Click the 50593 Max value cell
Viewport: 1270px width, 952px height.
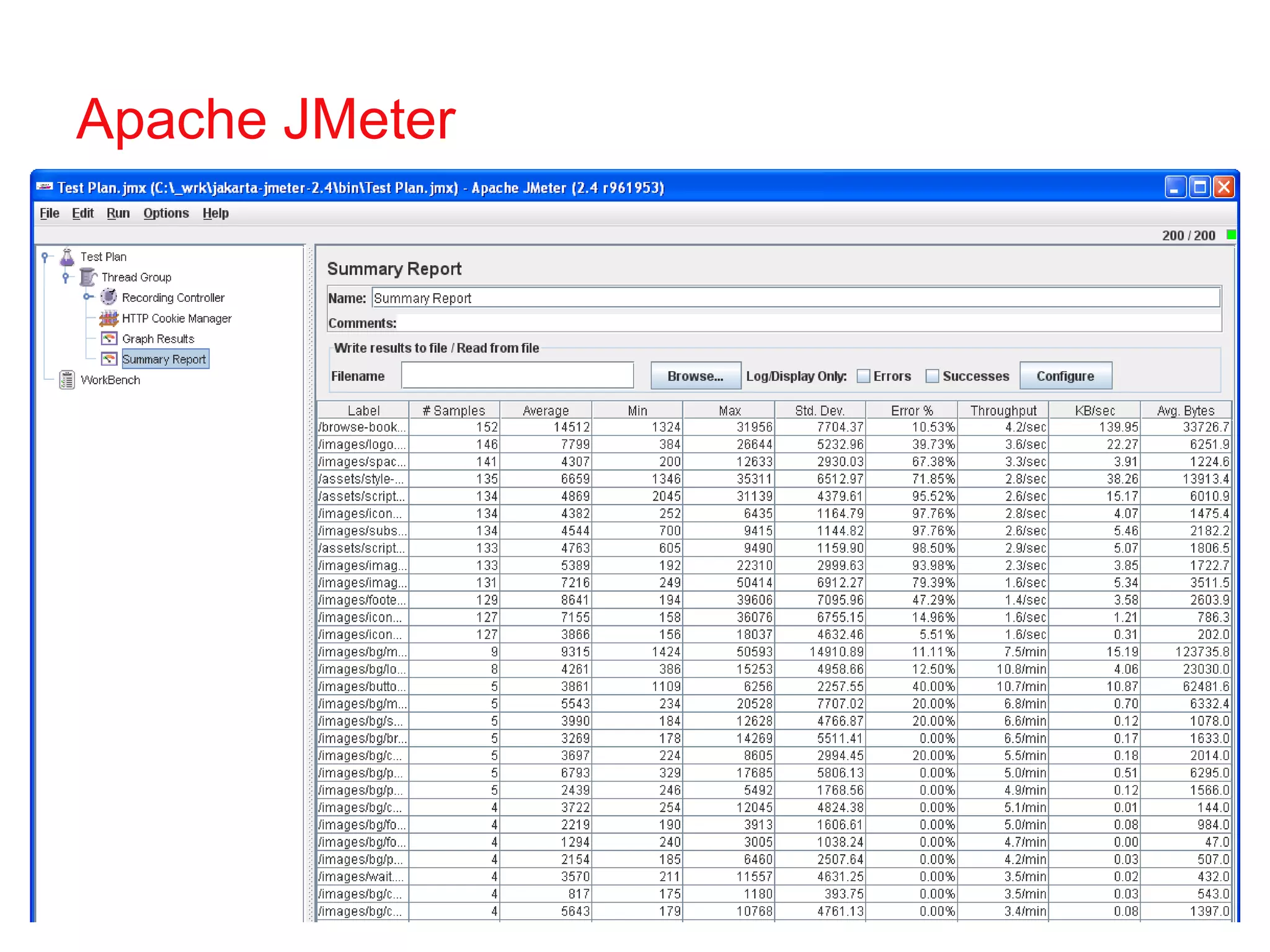coord(729,652)
